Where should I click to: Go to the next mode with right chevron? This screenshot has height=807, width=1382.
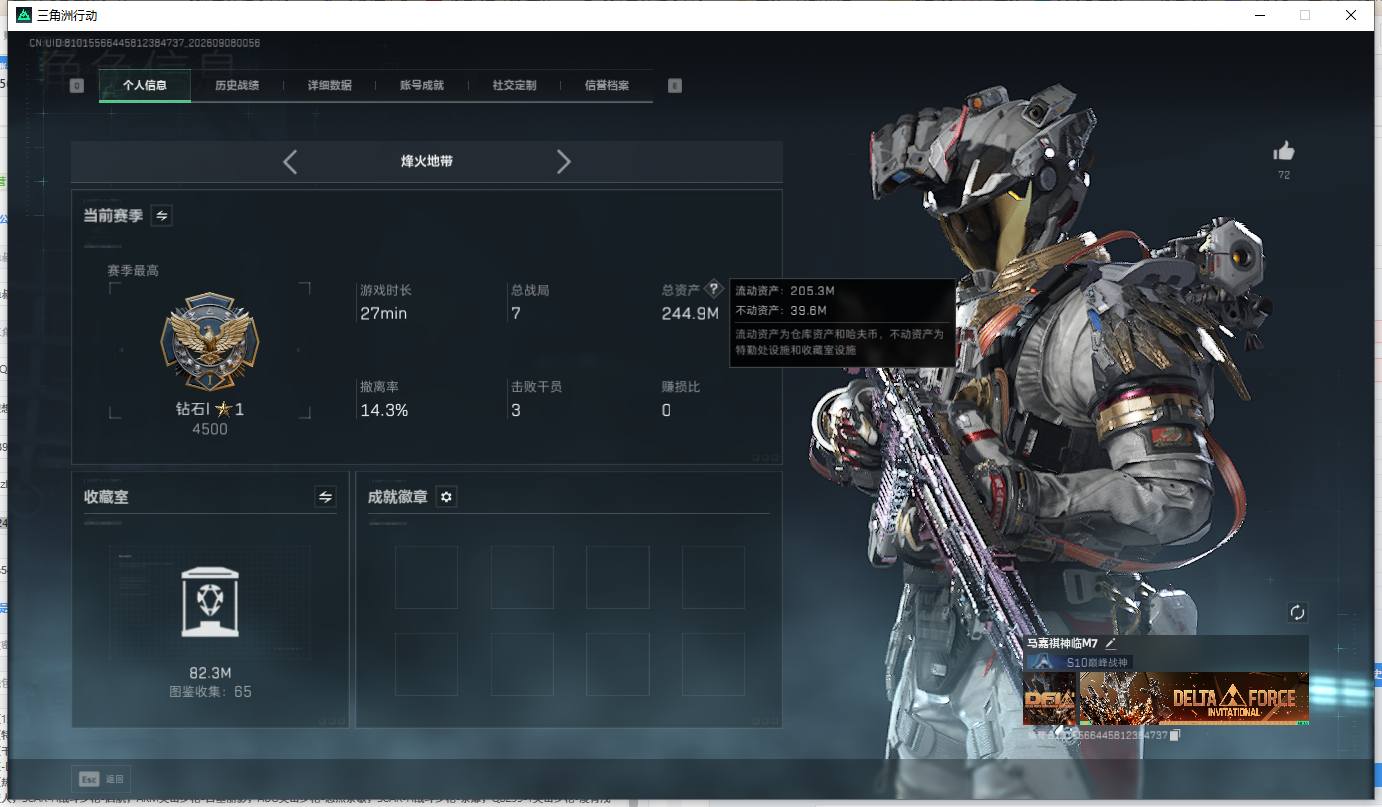(x=564, y=162)
